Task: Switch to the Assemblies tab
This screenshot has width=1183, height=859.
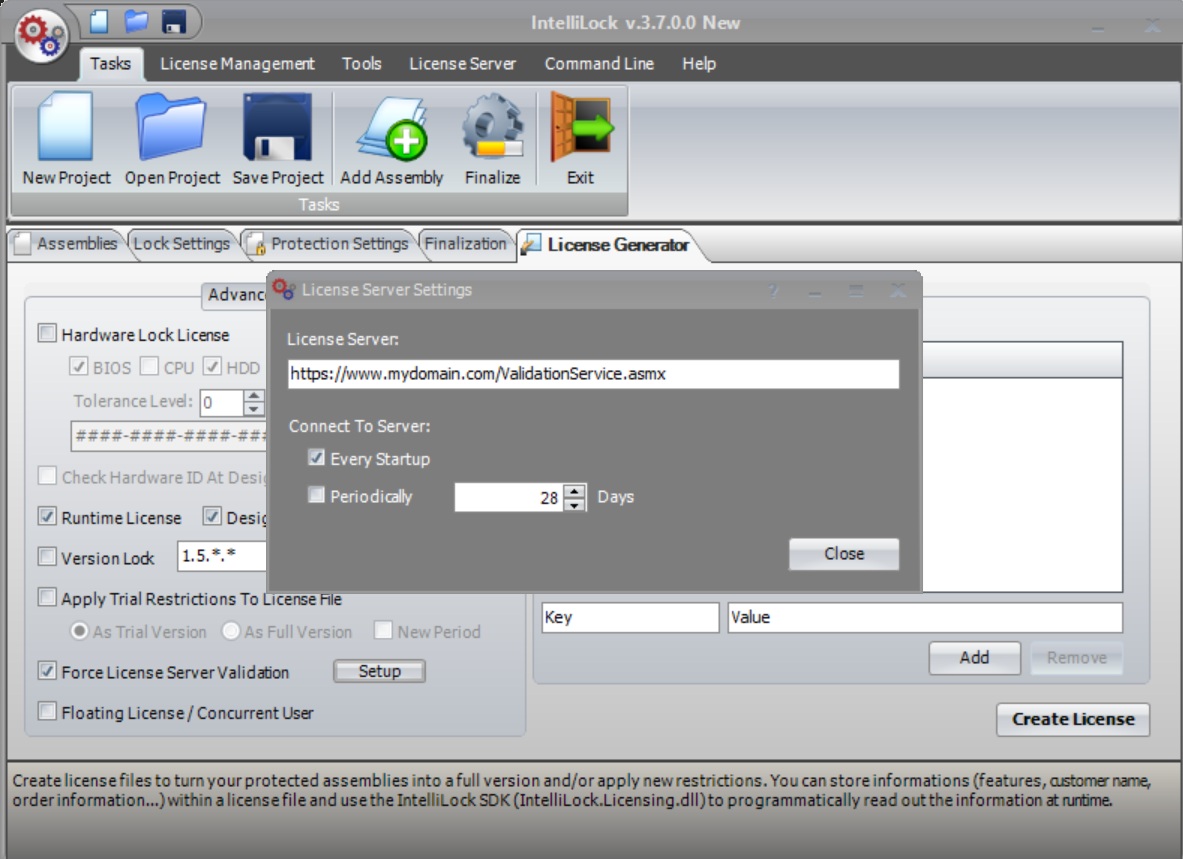Action: [x=66, y=244]
